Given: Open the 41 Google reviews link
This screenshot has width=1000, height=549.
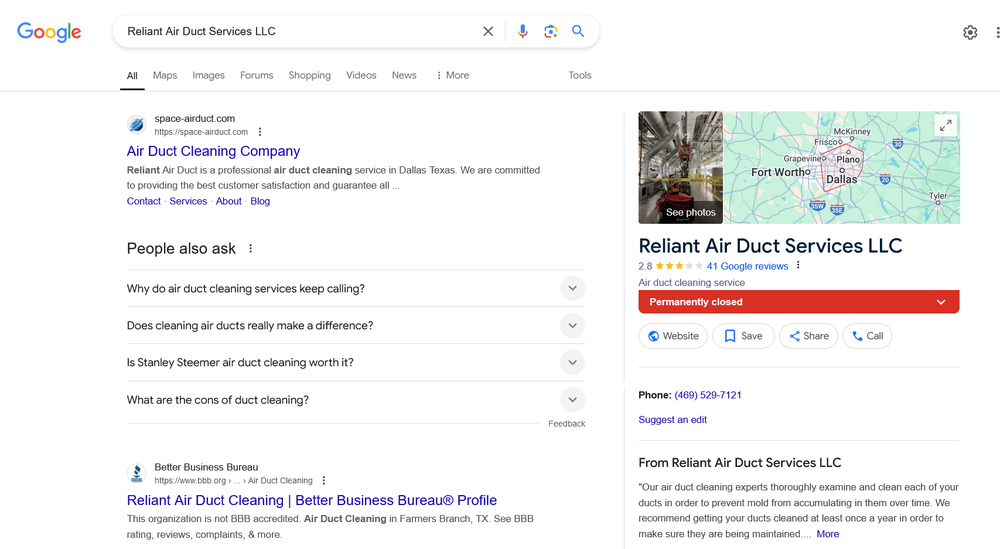Looking at the screenshot, I should (x=747, y=266).
